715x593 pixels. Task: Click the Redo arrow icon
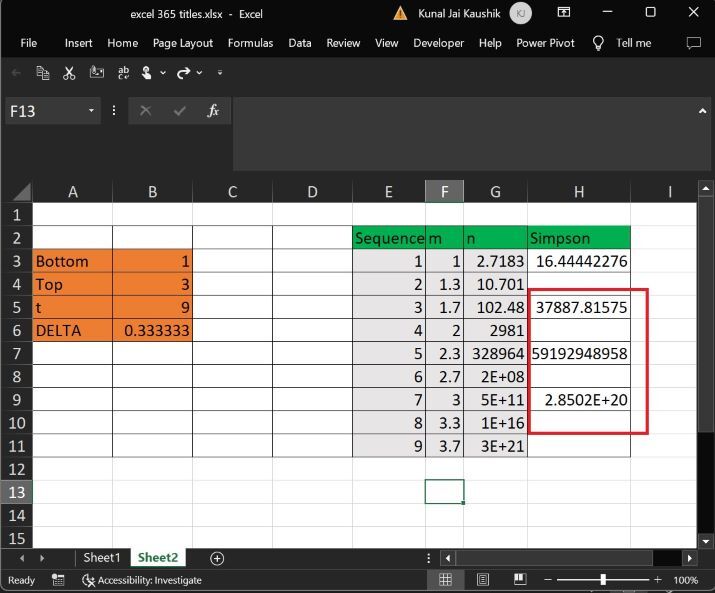183,73
